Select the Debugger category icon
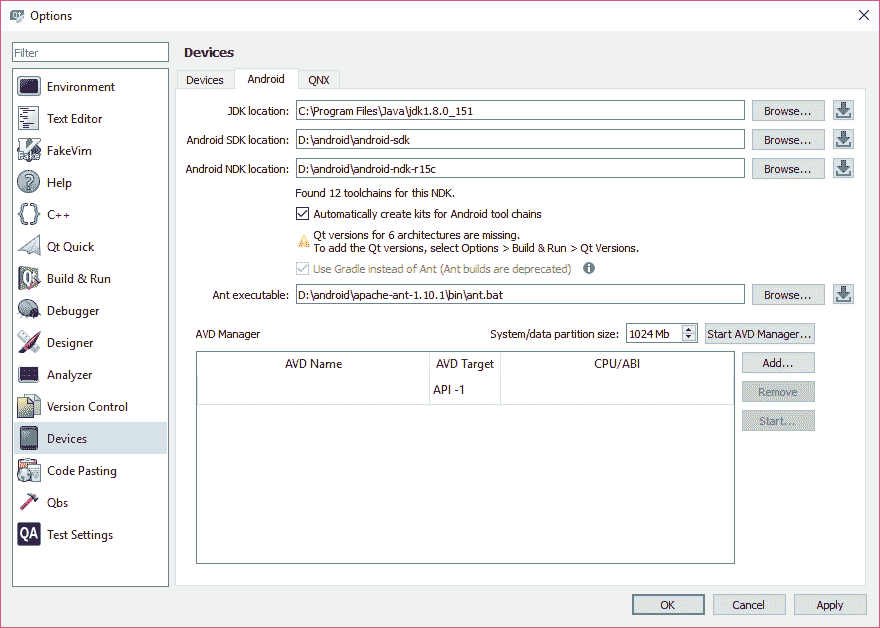880x628 pixels. coord(29,311)
